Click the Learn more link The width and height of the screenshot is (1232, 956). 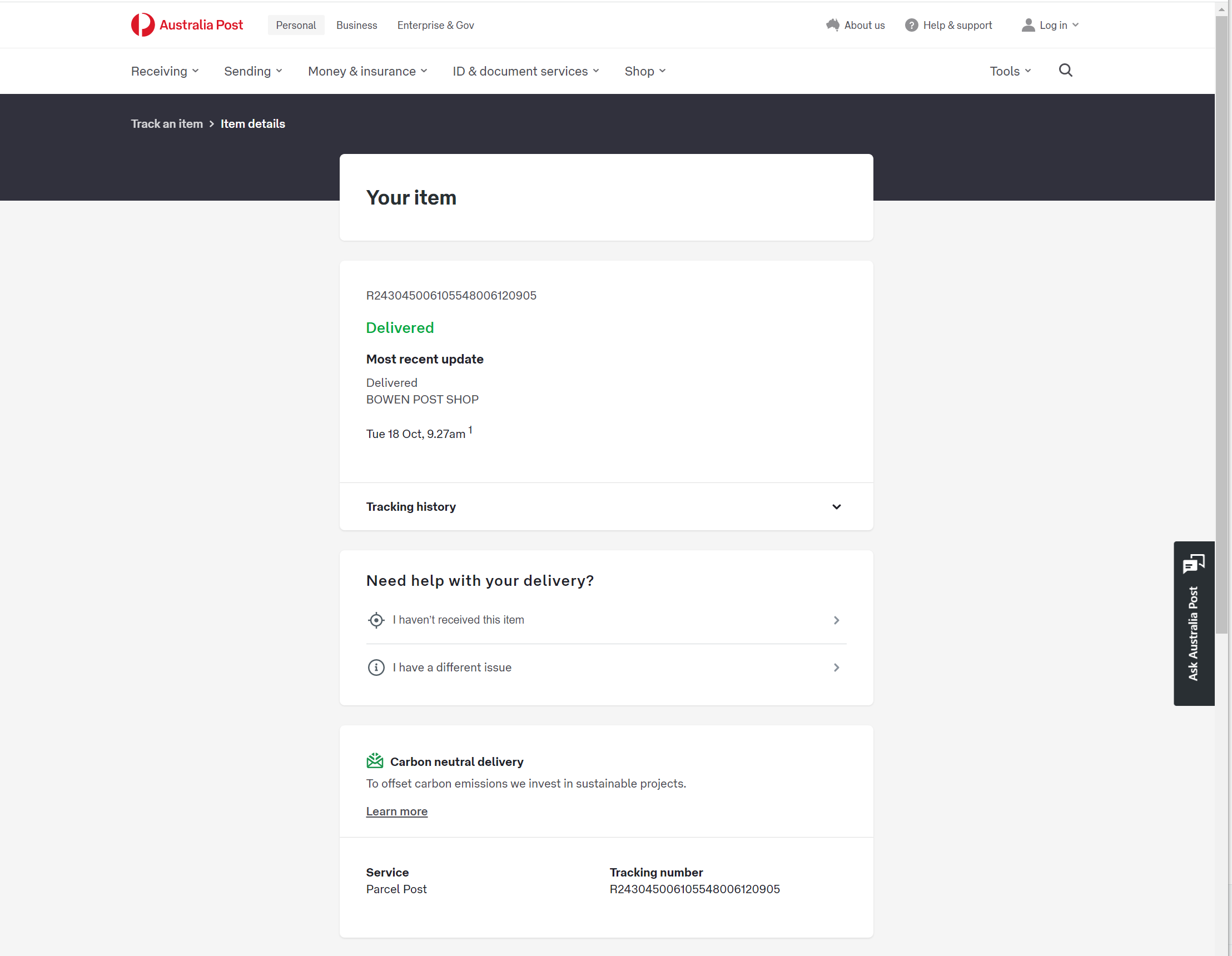(396, 811)
